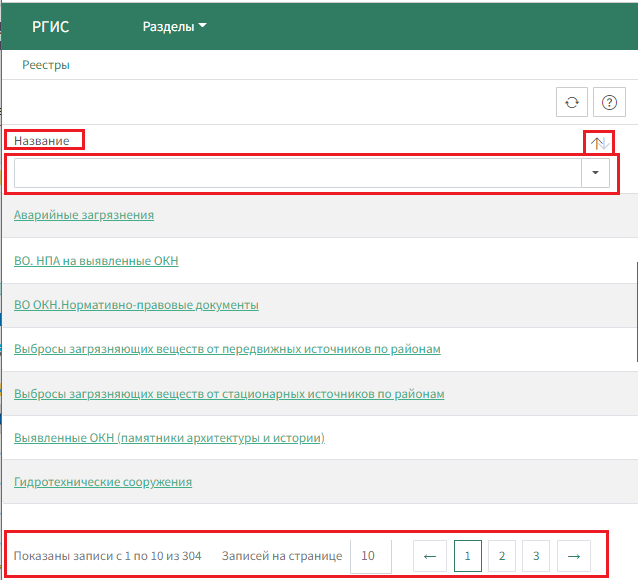Open ВО. НПА на выявленные ОКН link
Image resolution: width=638 pixels, height=580 pixels.
(x=96, y=260)
